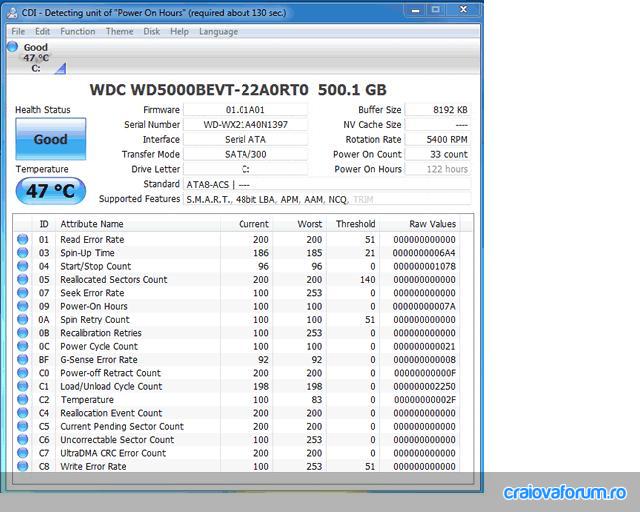
Task: Click the Transfer Mode SATA/300 field
Action: pos(245,154)
